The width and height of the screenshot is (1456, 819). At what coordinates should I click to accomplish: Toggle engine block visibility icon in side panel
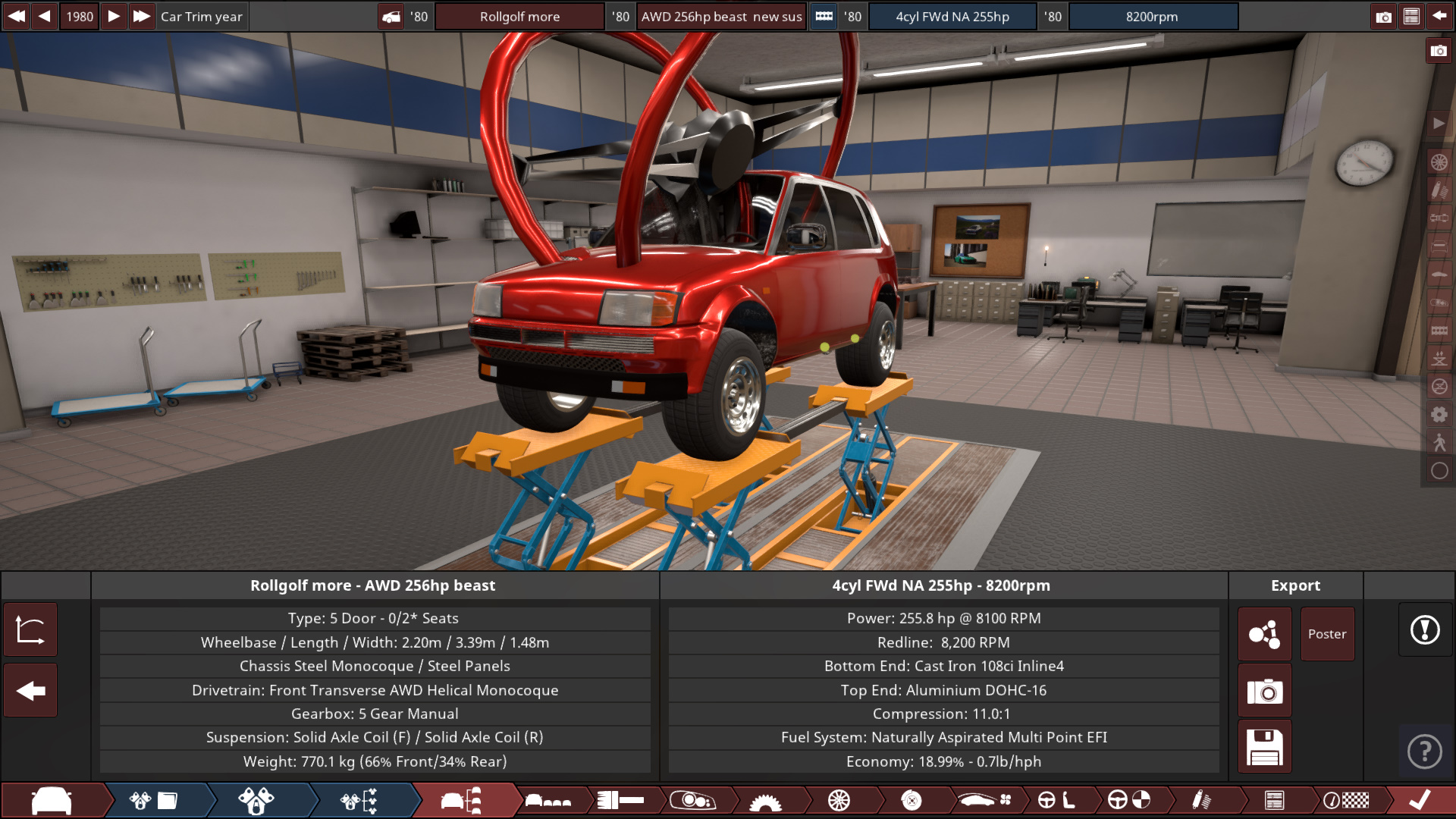(x=1439, y=330)
